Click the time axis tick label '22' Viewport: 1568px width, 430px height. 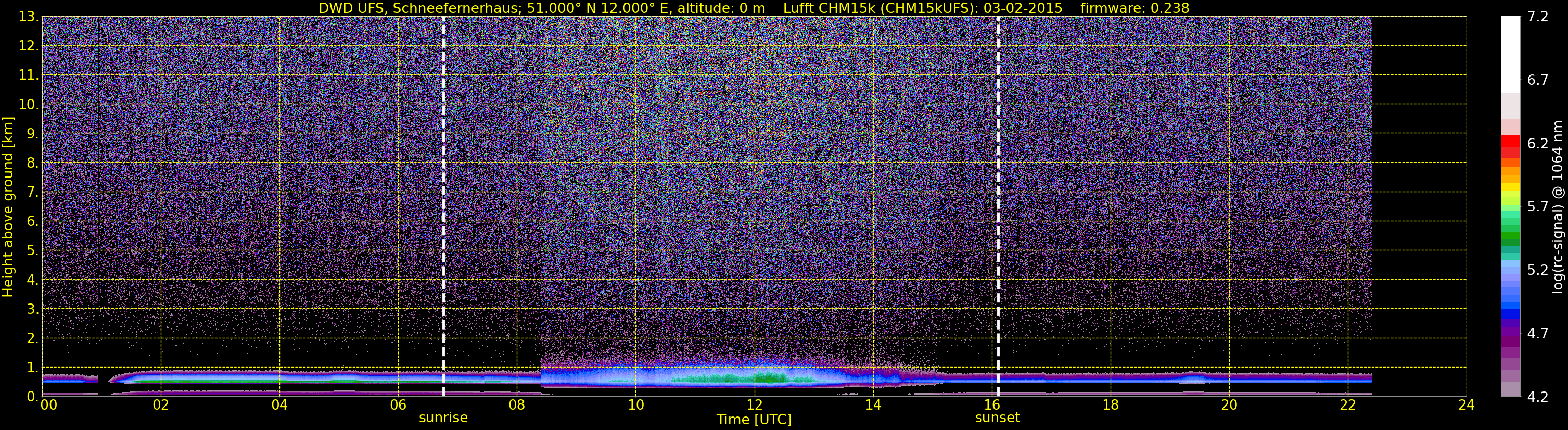pyautogui.click(x=1348, y=405)
